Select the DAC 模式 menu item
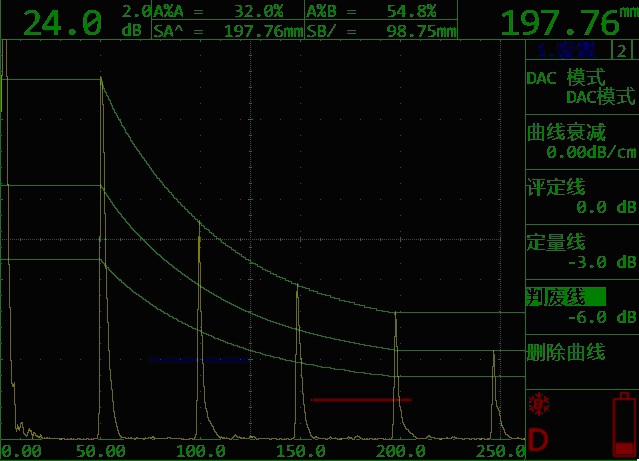The image size is (639, 461). pyautogui.click(x=581, y=87)
